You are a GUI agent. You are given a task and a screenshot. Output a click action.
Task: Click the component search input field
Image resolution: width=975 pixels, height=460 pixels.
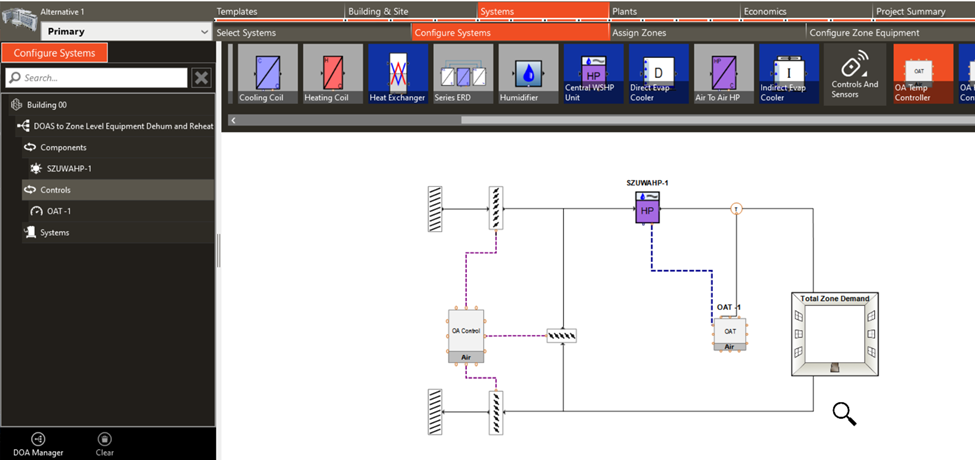(96, 78)
